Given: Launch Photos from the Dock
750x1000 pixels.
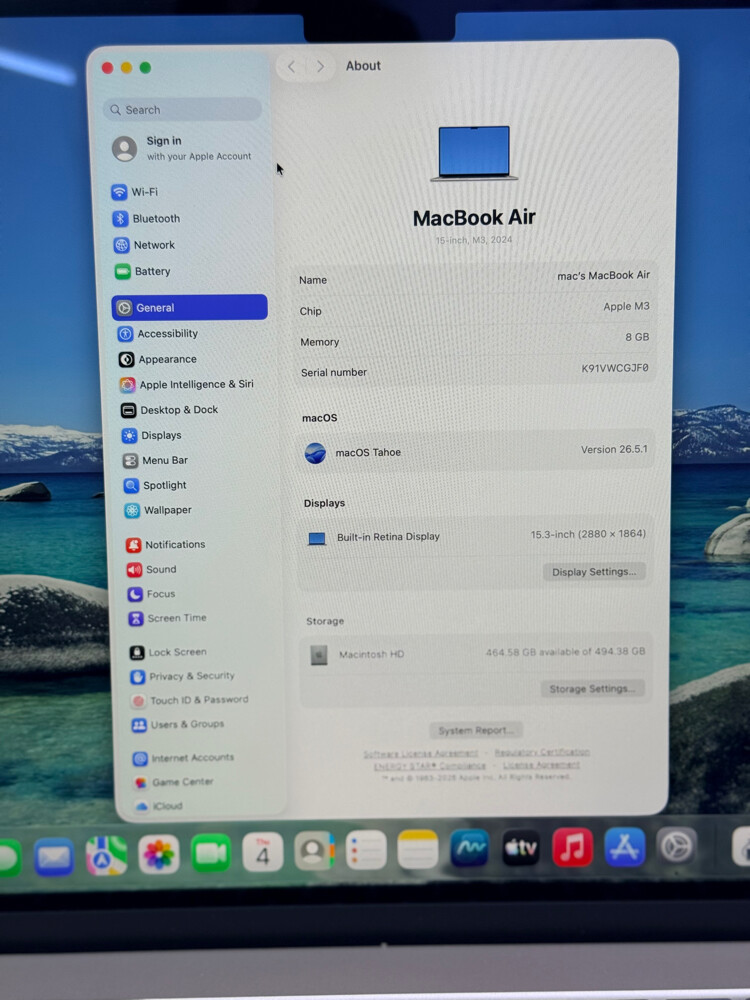Looking at the screenshot, I should click(x=158, y=854).
